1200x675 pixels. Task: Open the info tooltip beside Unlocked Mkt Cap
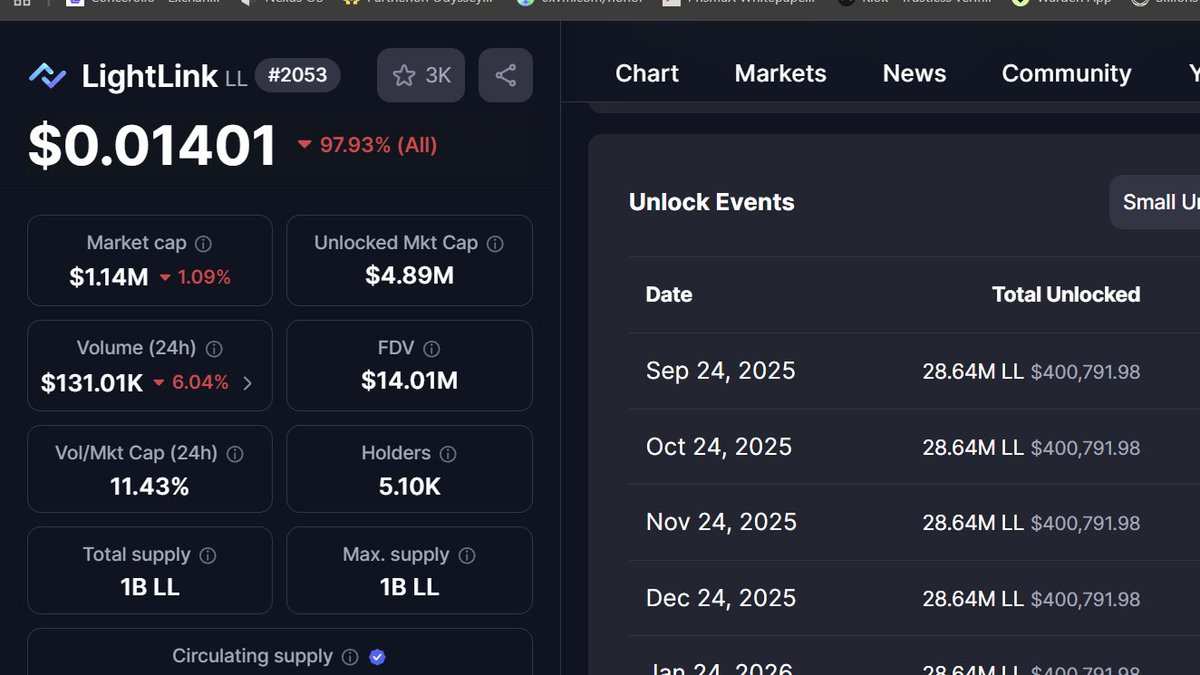pos(495,243)
